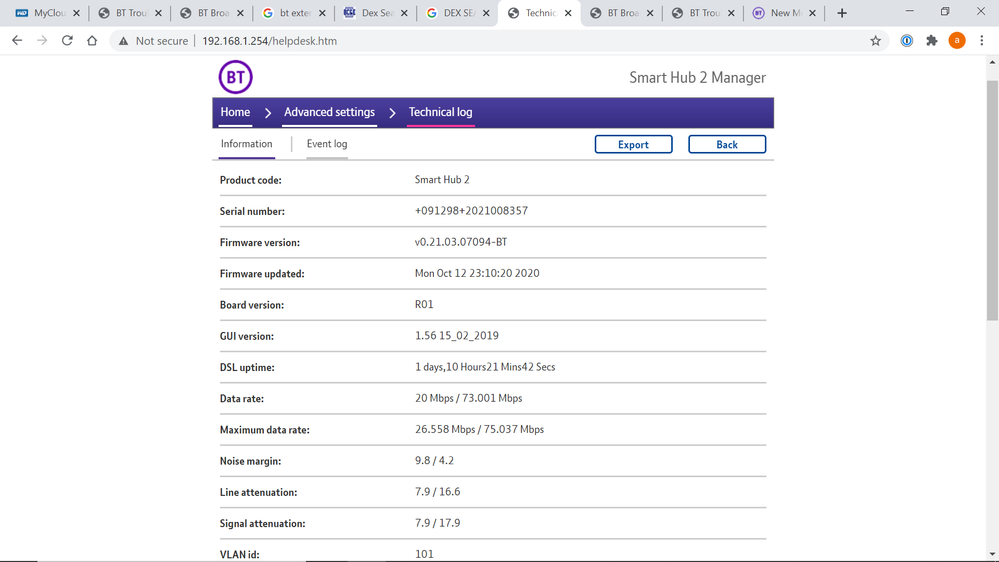This screenshot has width=999, height=562.
Task: Select the Information tab
Action: coord(246,144)
